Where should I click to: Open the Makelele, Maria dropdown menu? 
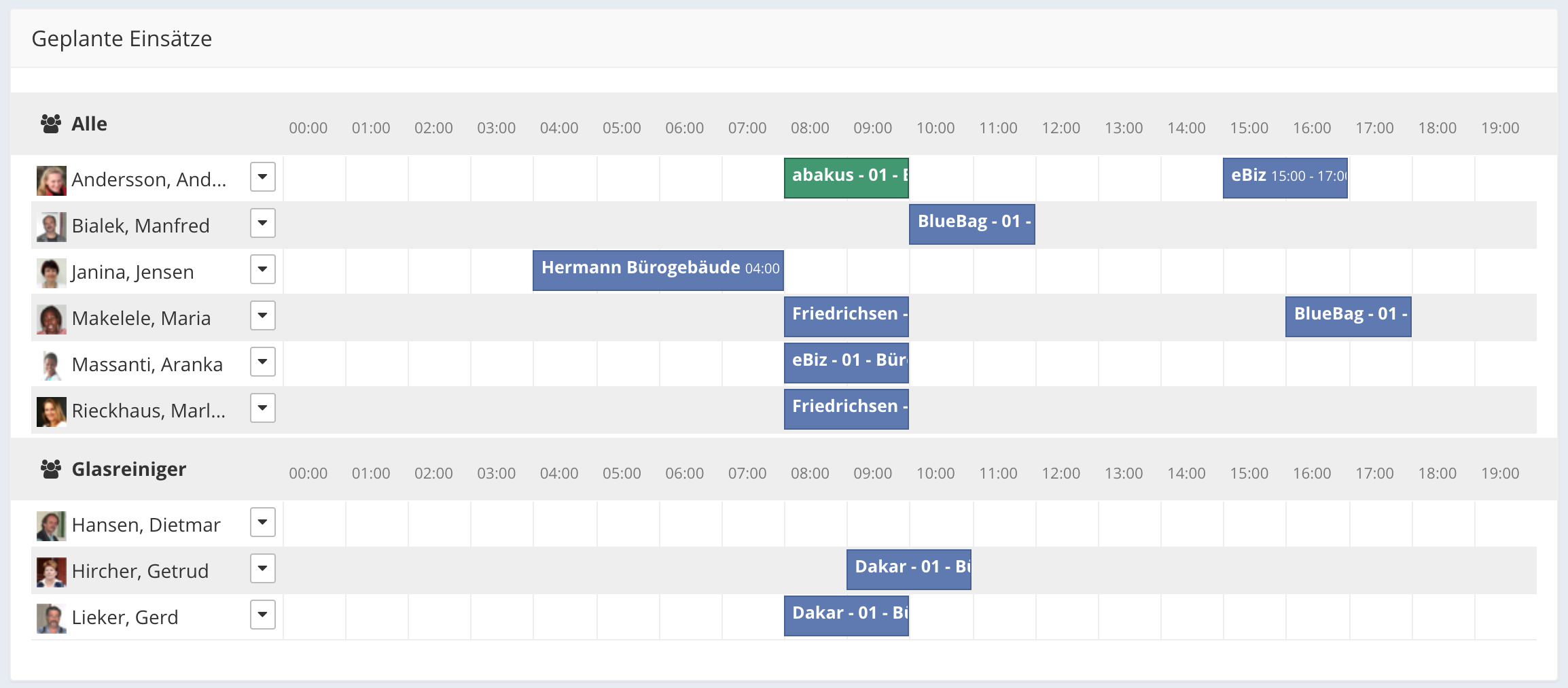pyautogui.click(x=262, y=315)
